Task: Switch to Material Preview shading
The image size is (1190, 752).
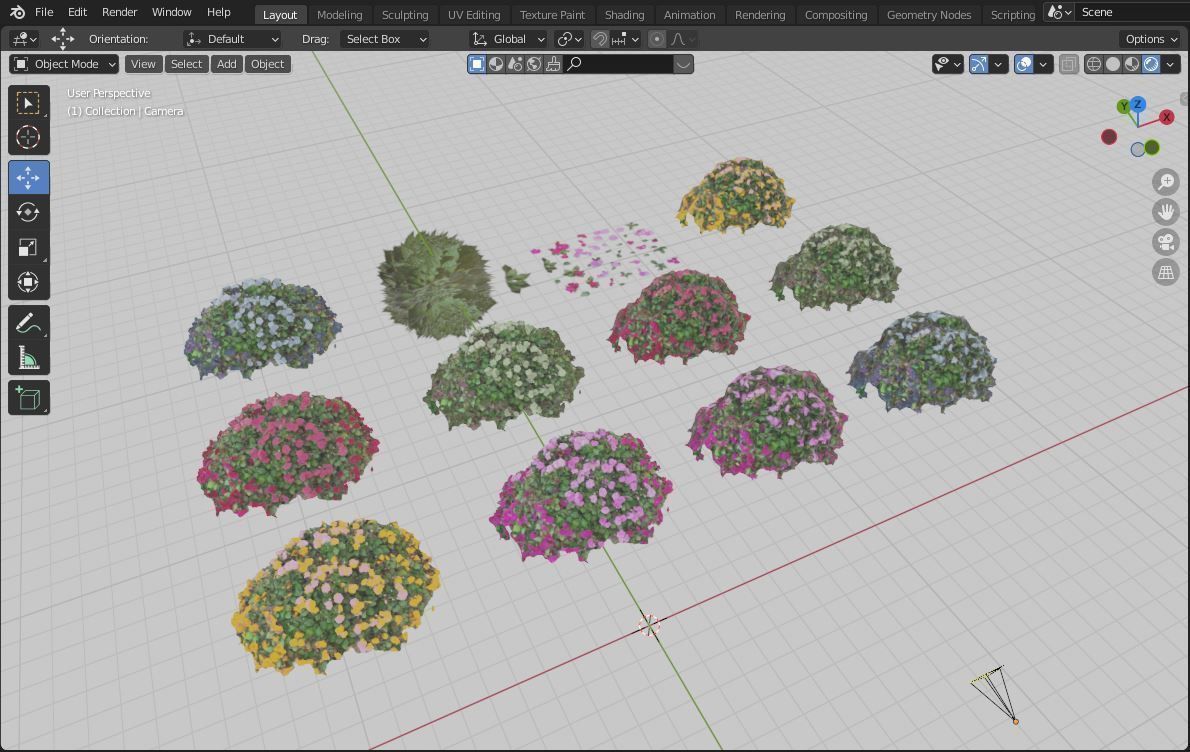Action: pyautogui.click(x=1132, y=65)
